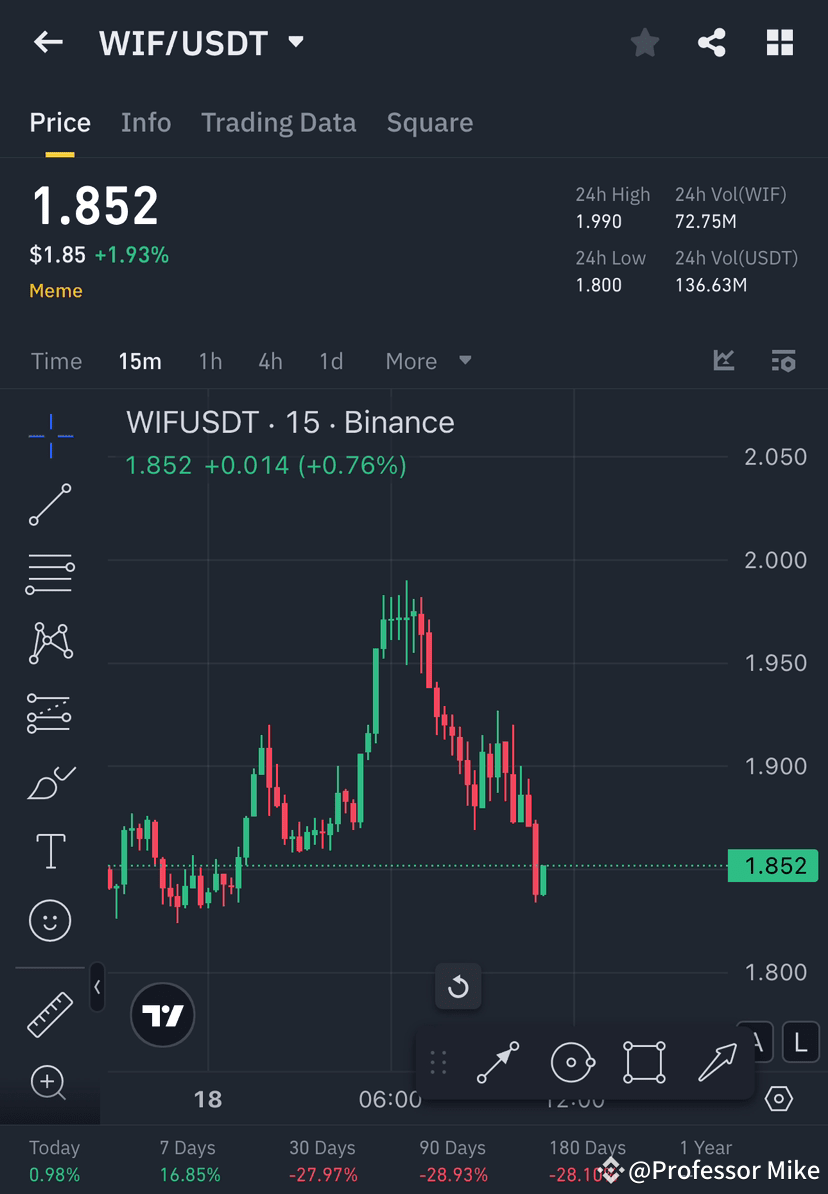Select the ruler measure tool

50,1012
